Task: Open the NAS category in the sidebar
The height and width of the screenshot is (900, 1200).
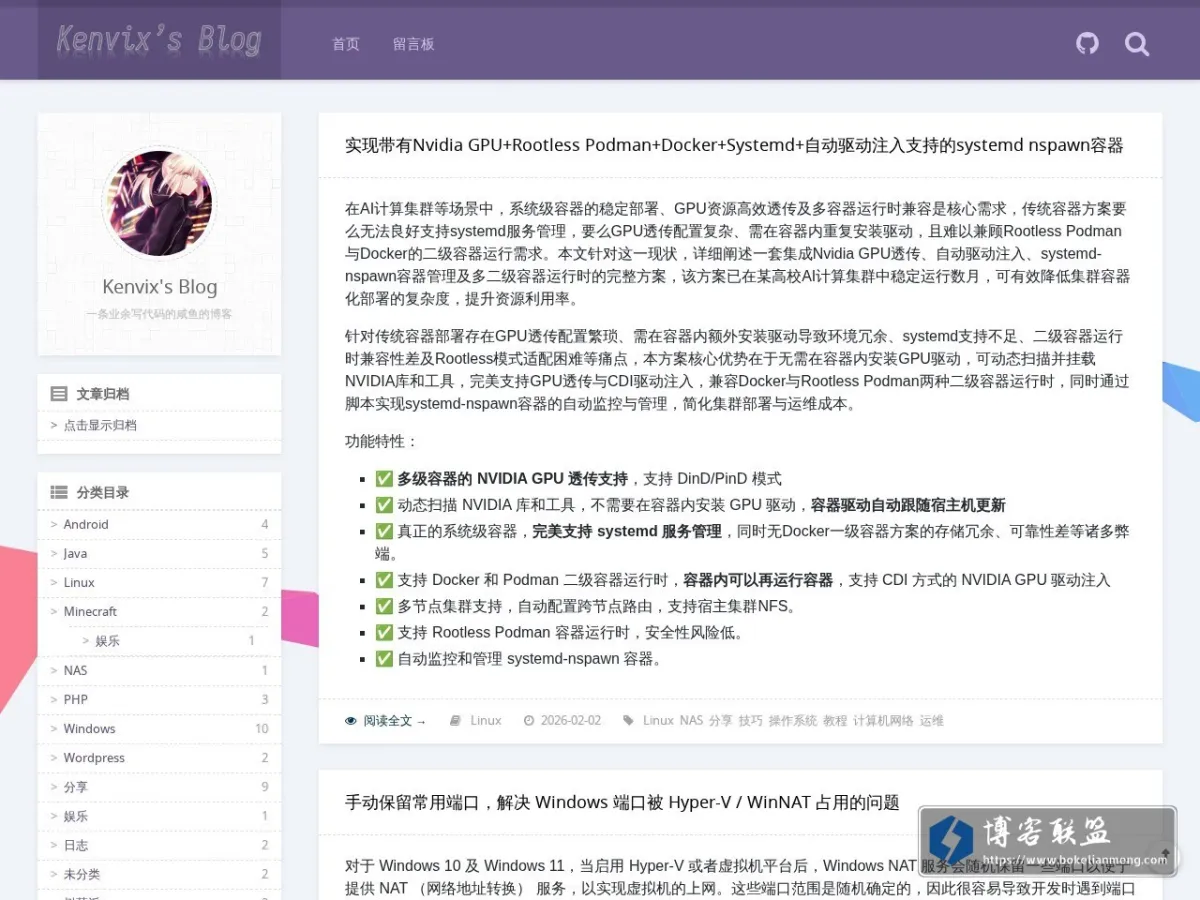Action: click(x=75, y=670)
